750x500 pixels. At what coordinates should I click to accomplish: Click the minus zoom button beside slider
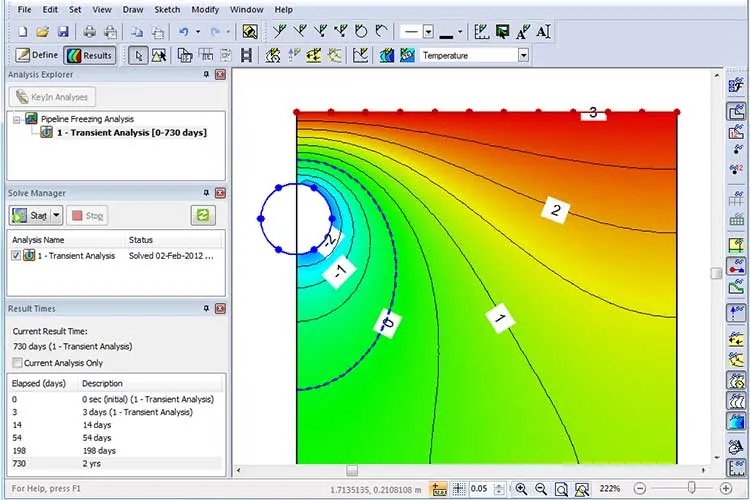tap(640, 489)
